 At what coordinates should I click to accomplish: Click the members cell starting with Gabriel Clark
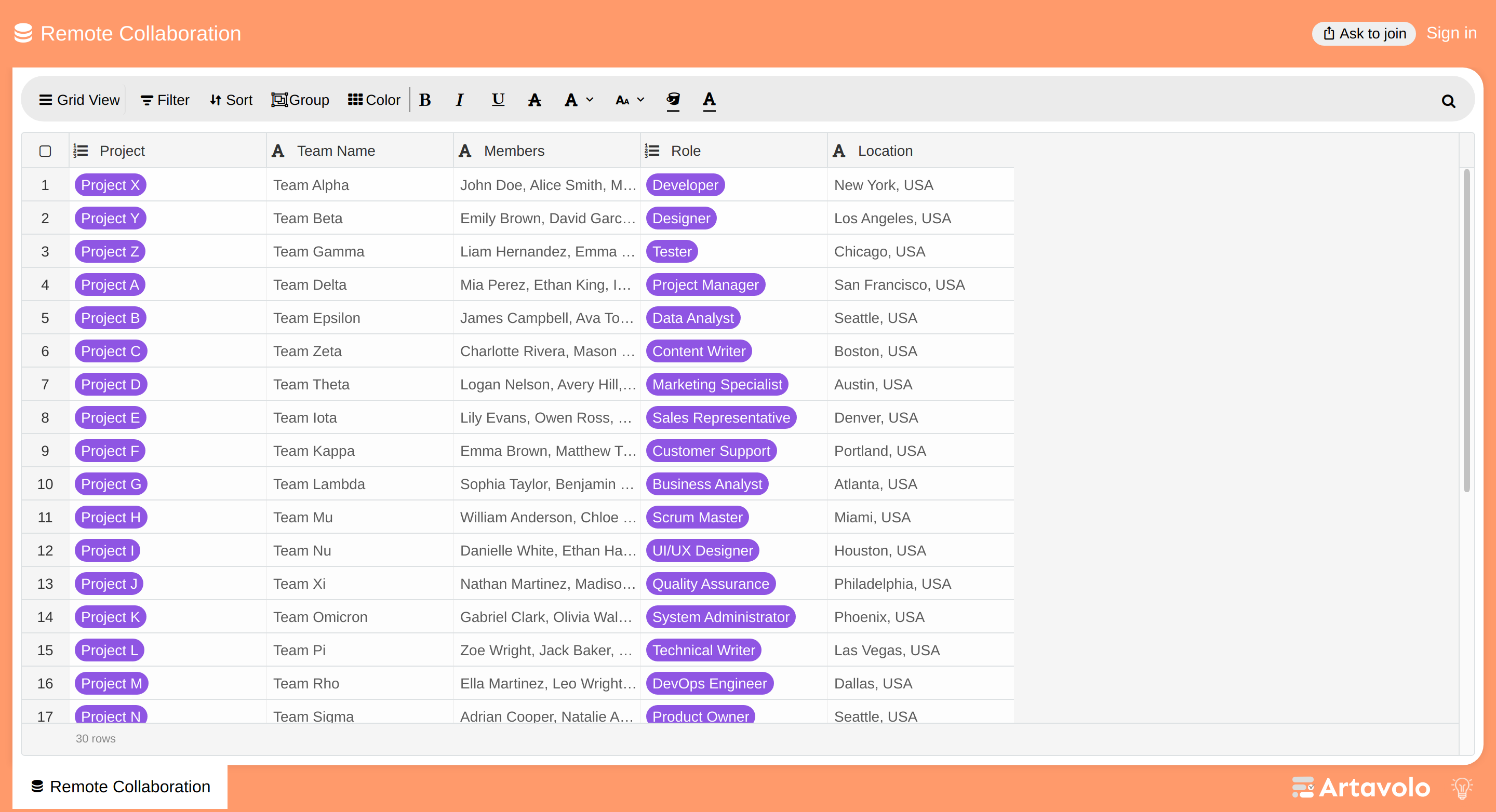[546, 617]
